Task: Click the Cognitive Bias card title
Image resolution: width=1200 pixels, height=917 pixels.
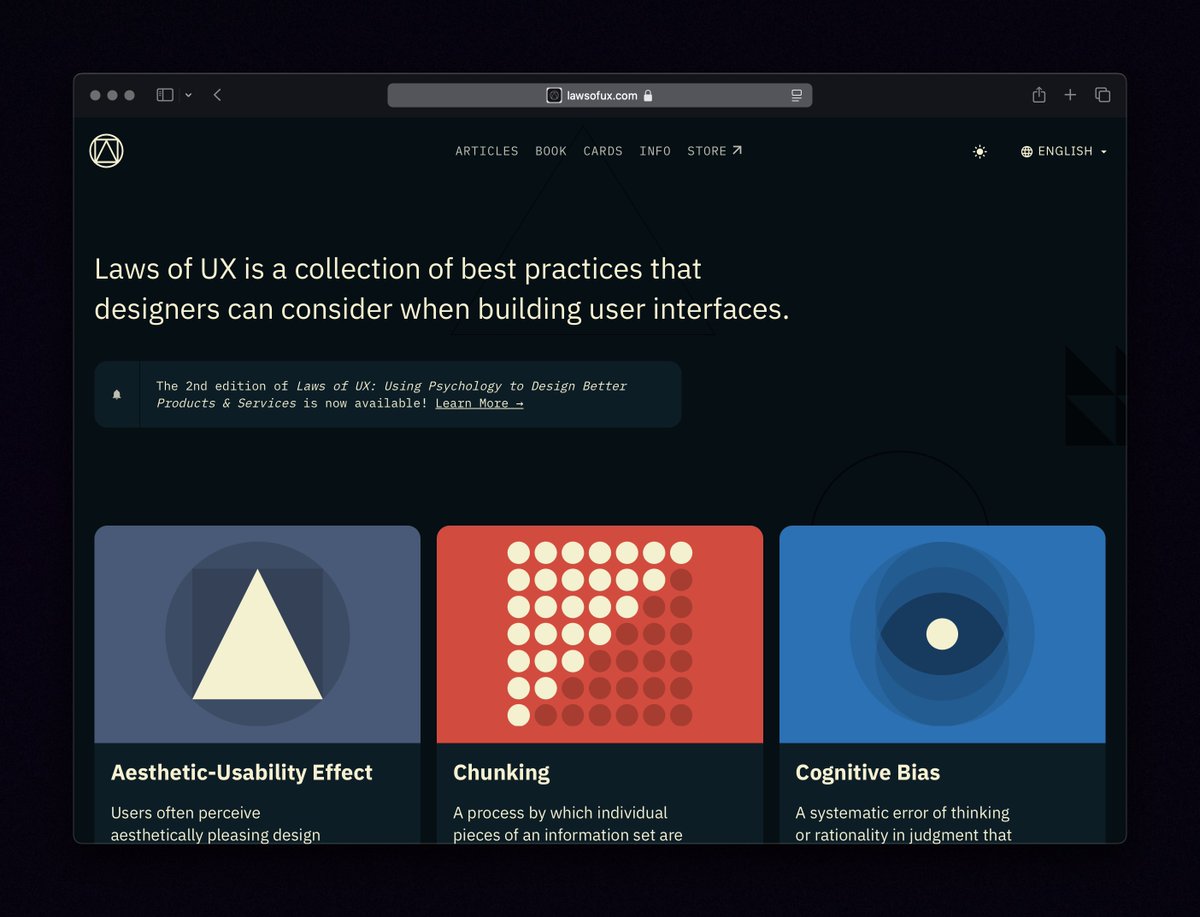Action: click(868, 772)
